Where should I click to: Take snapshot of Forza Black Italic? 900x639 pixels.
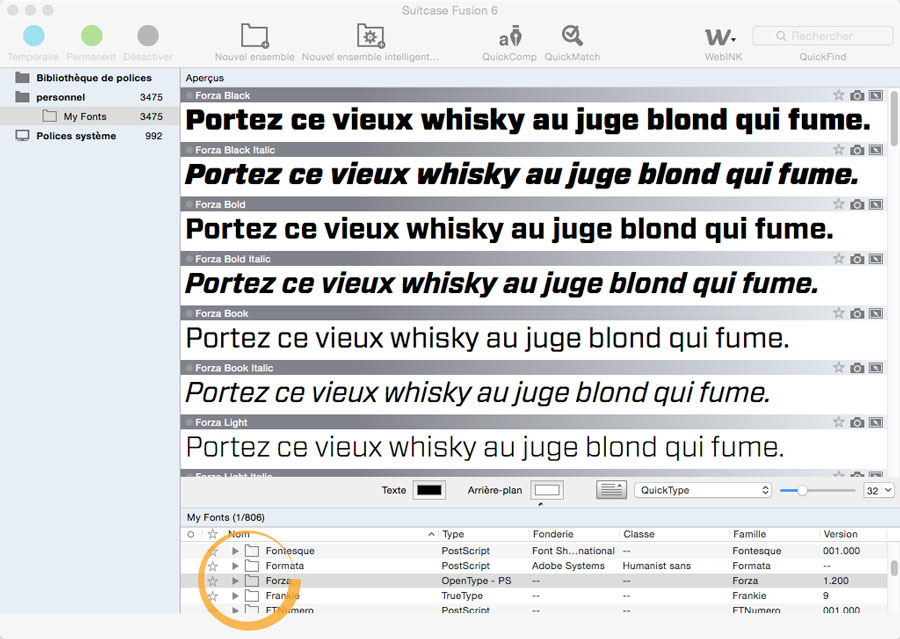857,150
